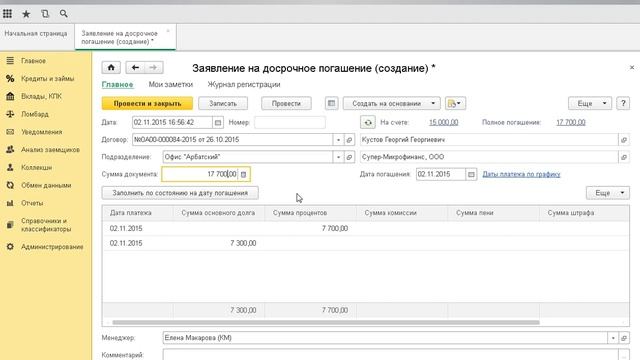Open Кустов Георгий Георгиевич record icon
The height and width of the screenshot is (360, 640).
click(x=624, y=140)
